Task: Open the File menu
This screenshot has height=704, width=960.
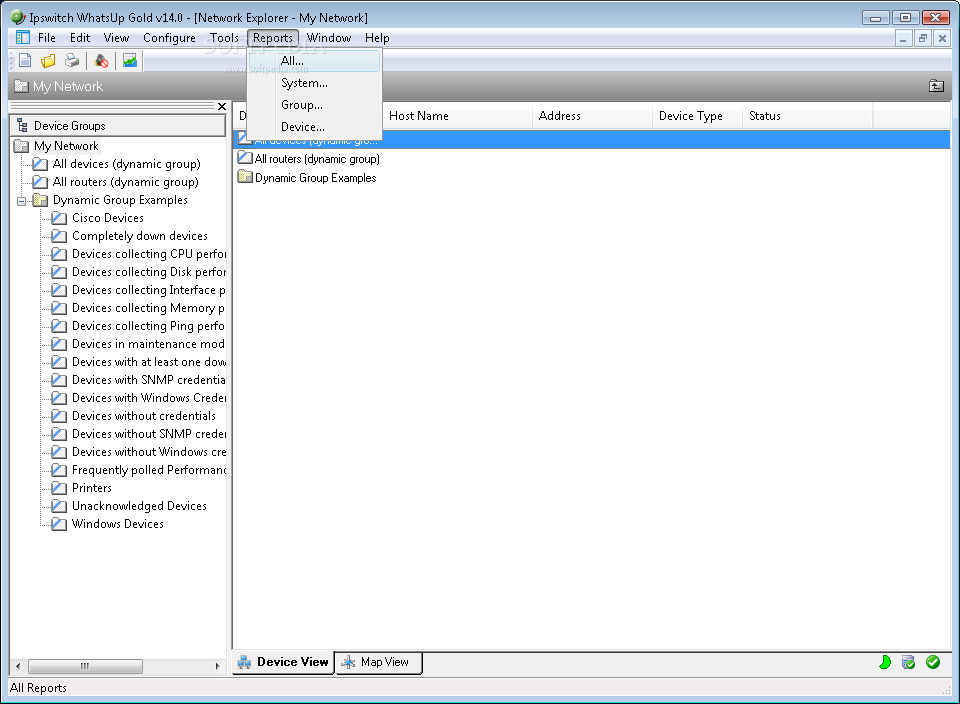Action: [47, 37]
